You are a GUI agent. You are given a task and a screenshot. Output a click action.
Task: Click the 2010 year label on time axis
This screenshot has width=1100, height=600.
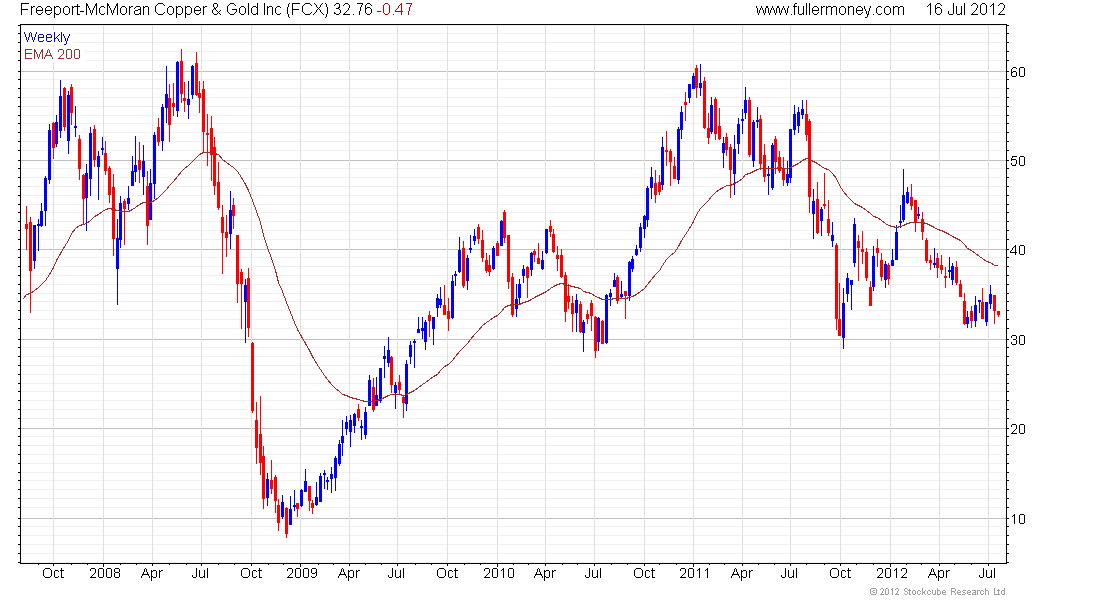point(499,573)
